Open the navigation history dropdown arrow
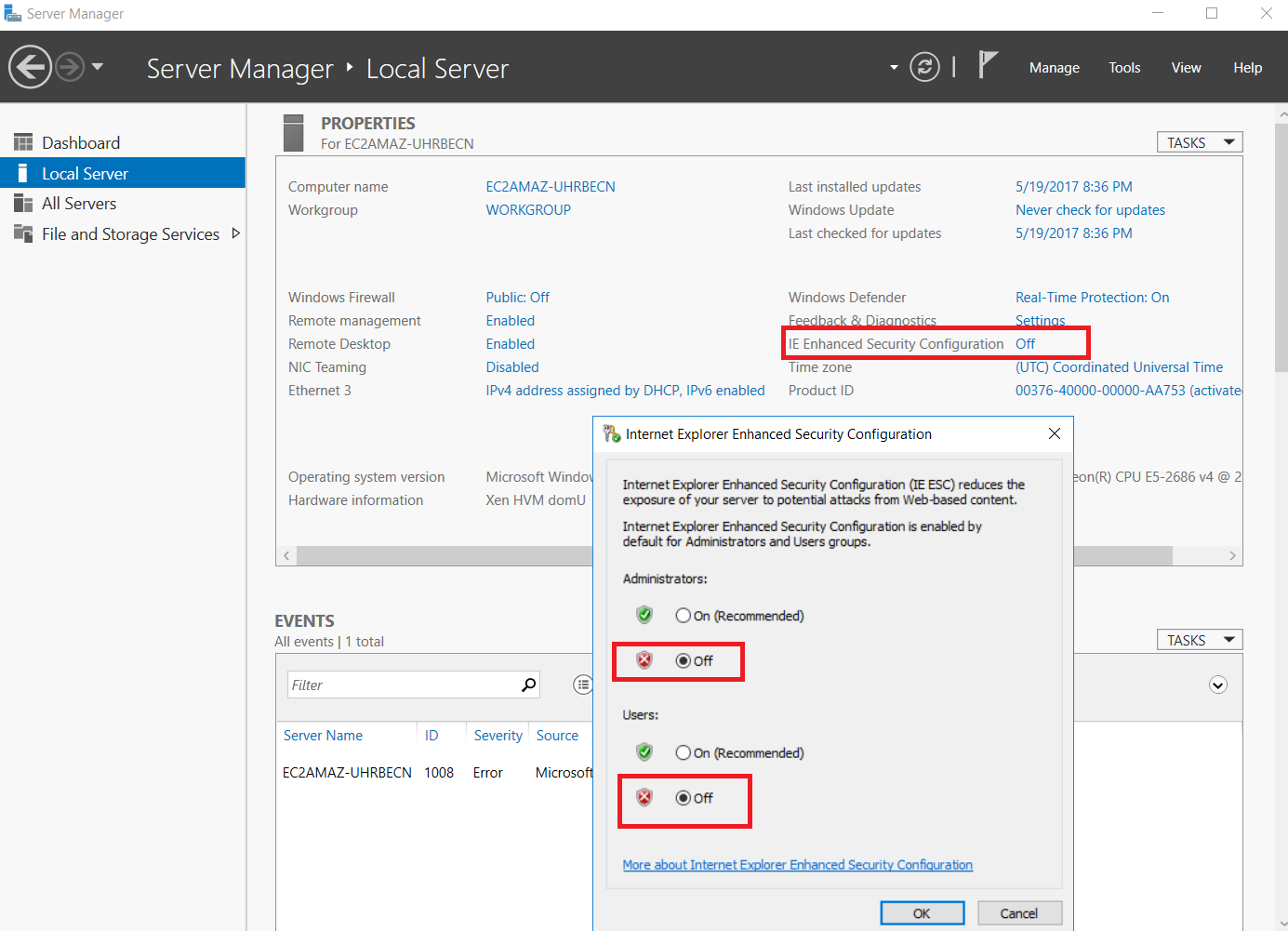This screenshot has height=931, width=1288. (98, 67)
